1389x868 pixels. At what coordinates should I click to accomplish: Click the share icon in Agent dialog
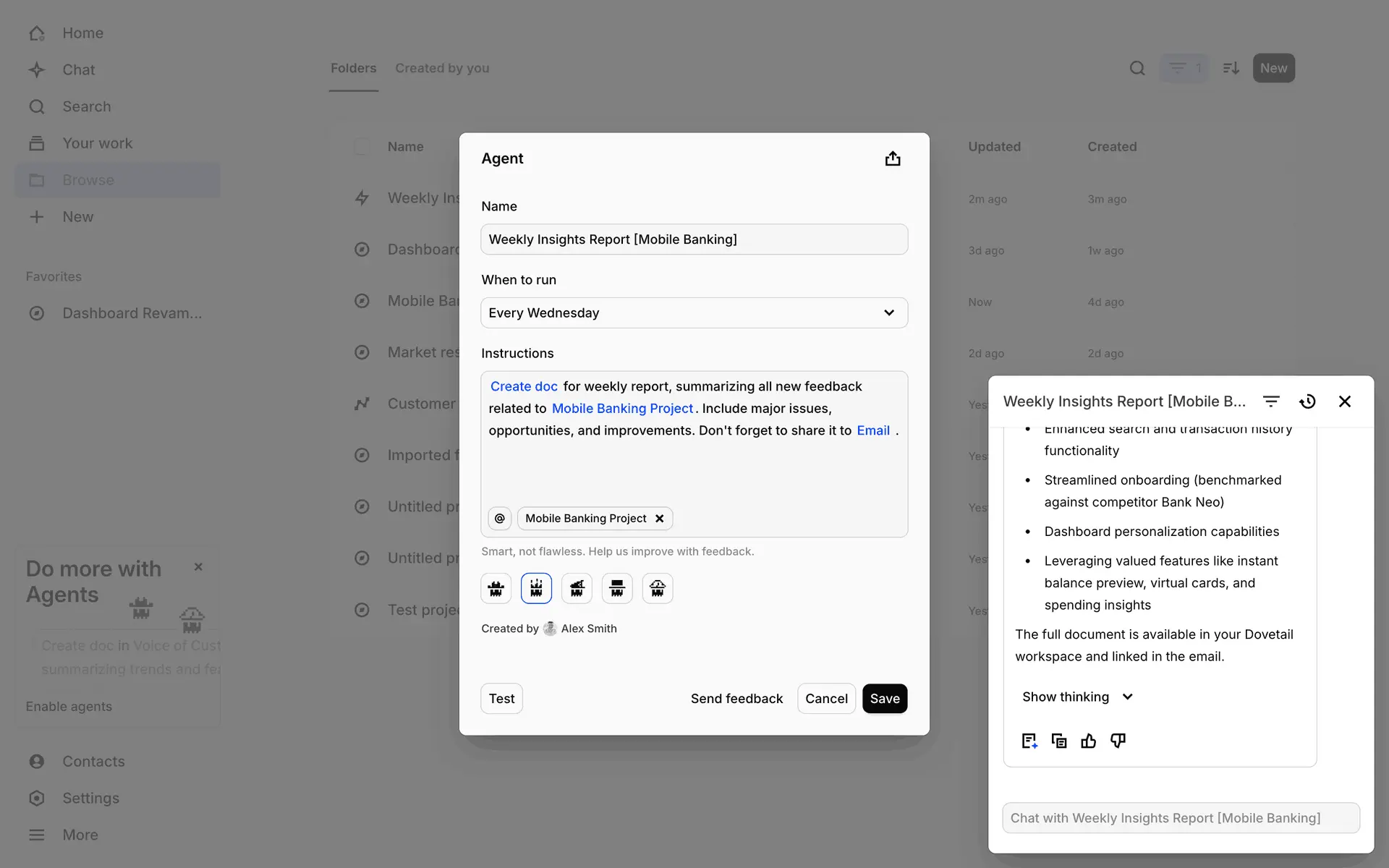(x=893, y=158)
